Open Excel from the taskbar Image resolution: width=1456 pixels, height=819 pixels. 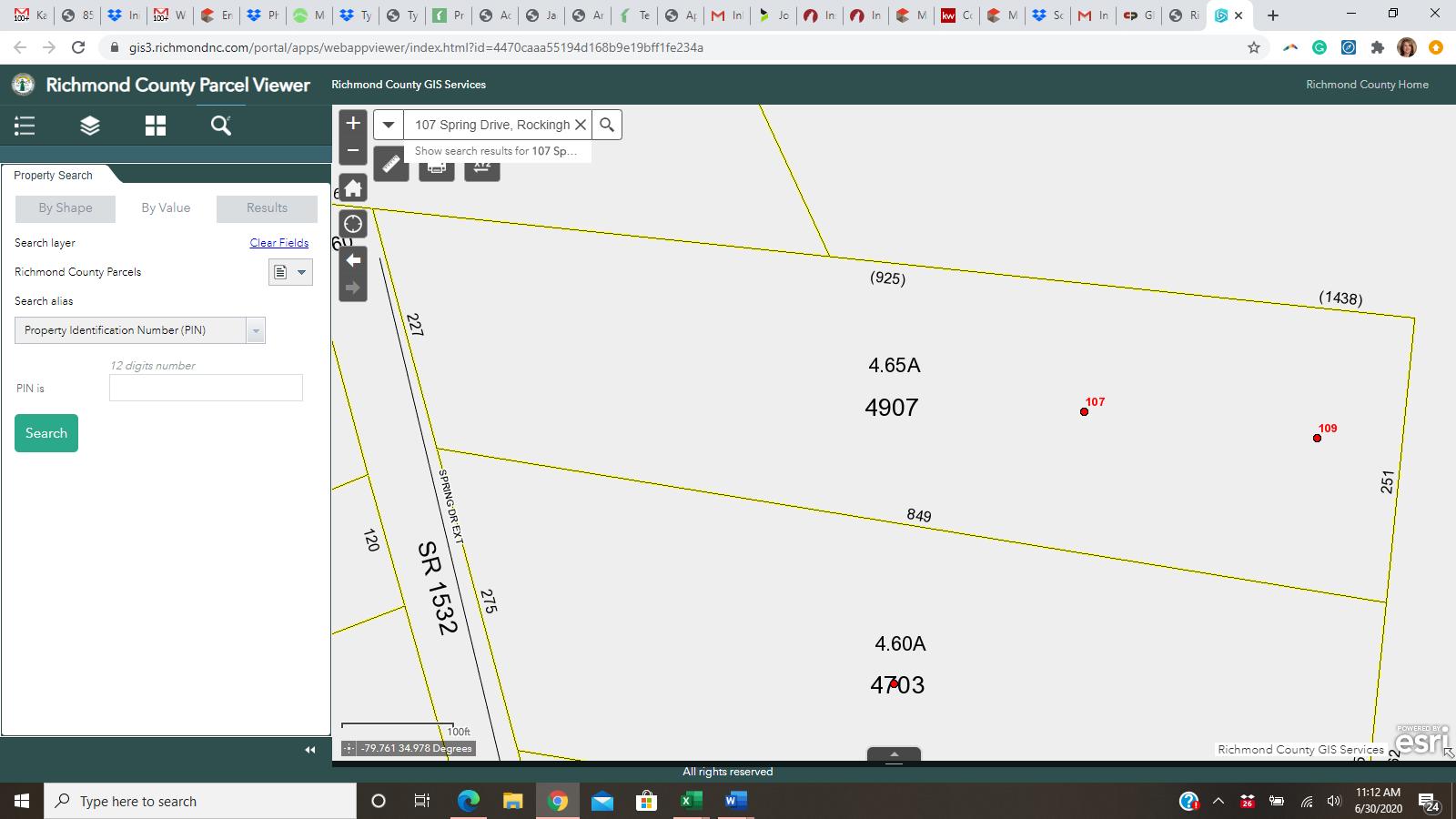click(691, 801)
